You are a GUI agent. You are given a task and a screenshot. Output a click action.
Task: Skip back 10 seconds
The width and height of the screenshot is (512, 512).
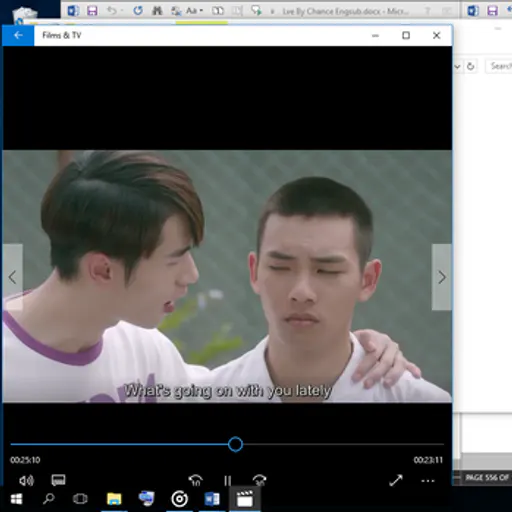[x=196, y=480]
